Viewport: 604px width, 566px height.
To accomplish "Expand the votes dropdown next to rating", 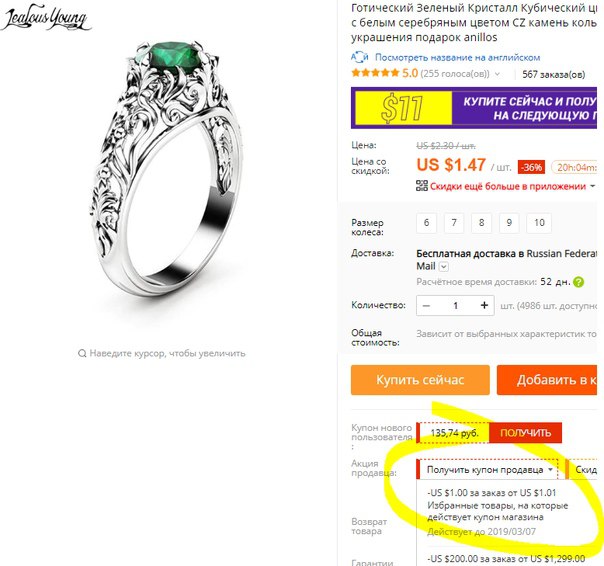I will point(497,74).
